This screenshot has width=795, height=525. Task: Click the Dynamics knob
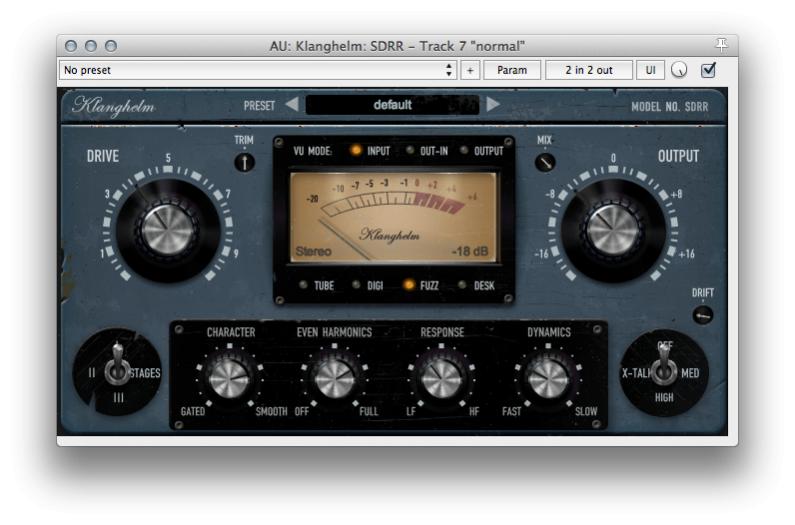click(548, 378)
